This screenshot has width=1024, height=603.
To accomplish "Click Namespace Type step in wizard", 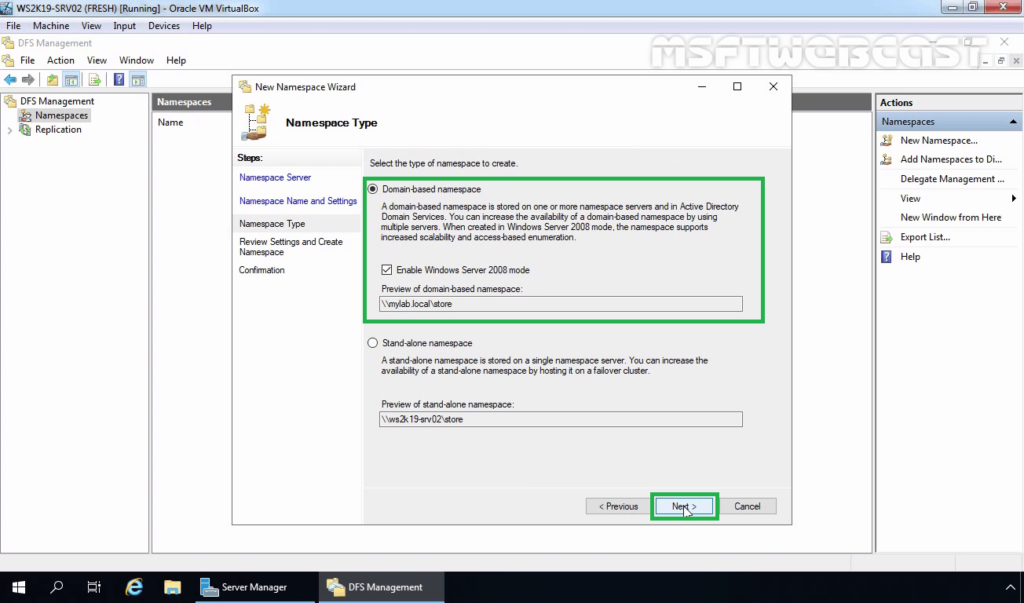I will coord(272,223).
